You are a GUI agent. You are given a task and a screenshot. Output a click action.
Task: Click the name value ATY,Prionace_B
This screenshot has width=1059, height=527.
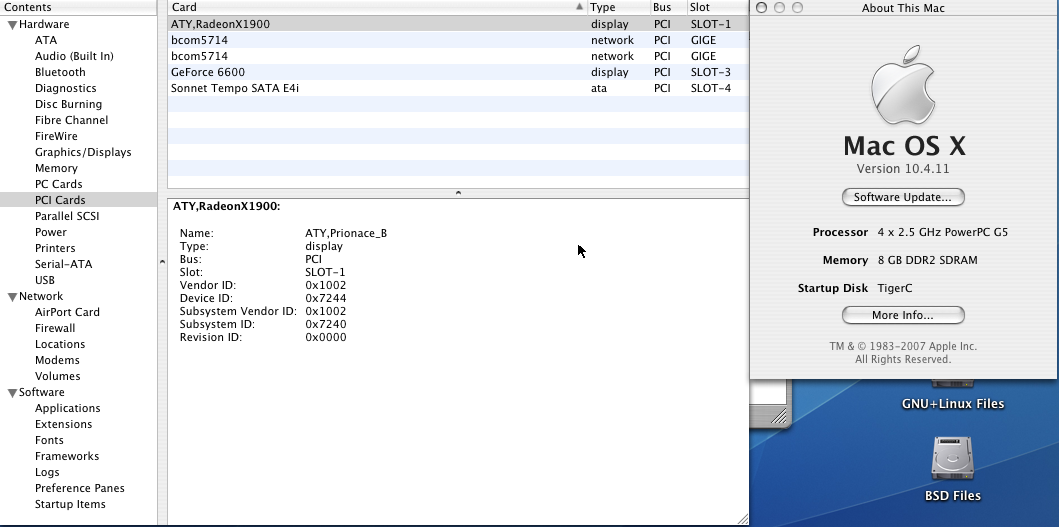[x=346, y=233]
